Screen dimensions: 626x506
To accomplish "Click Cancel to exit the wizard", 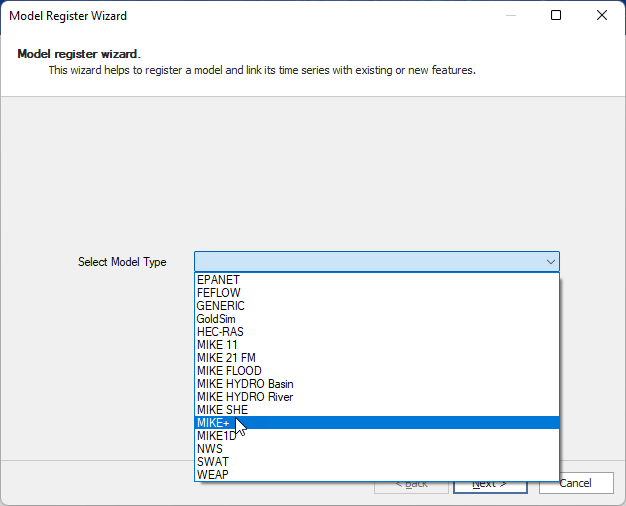I will [576, 483].
